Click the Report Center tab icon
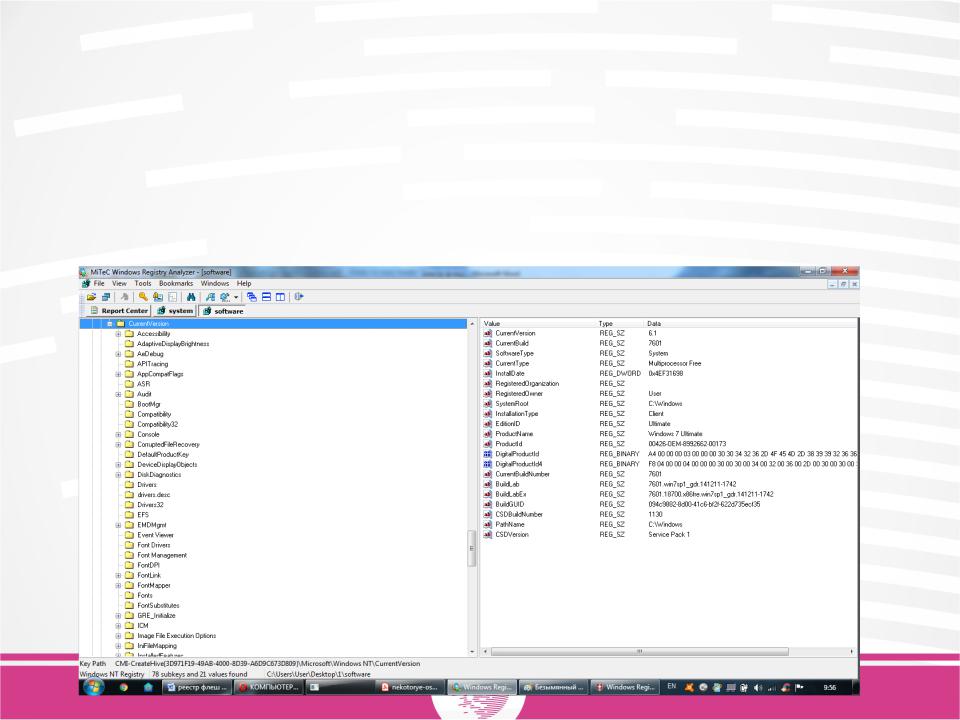960x720 pixels. point(94,310)
